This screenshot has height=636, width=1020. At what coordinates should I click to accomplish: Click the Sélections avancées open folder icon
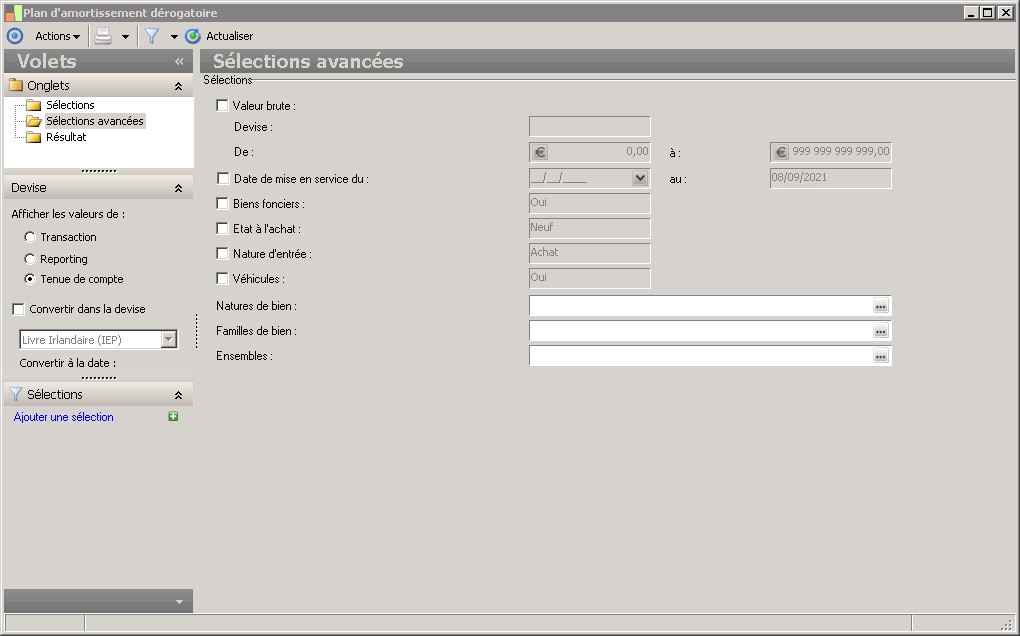click(x=33, y=121)
